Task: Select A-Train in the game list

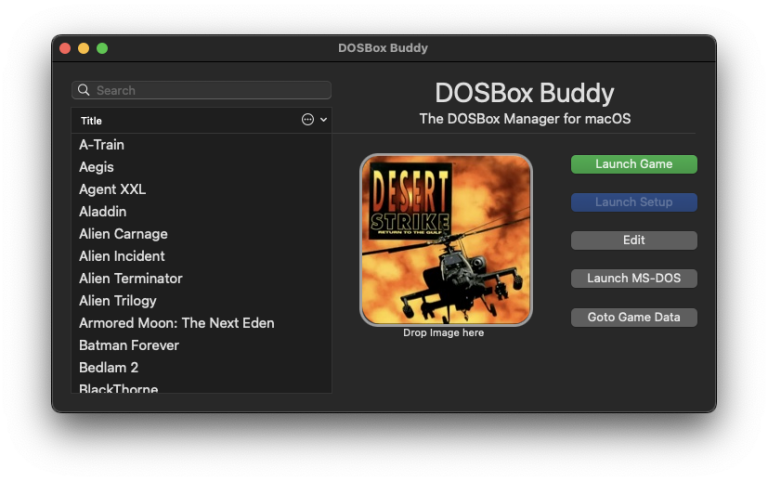Action: (x=202, y=145)
